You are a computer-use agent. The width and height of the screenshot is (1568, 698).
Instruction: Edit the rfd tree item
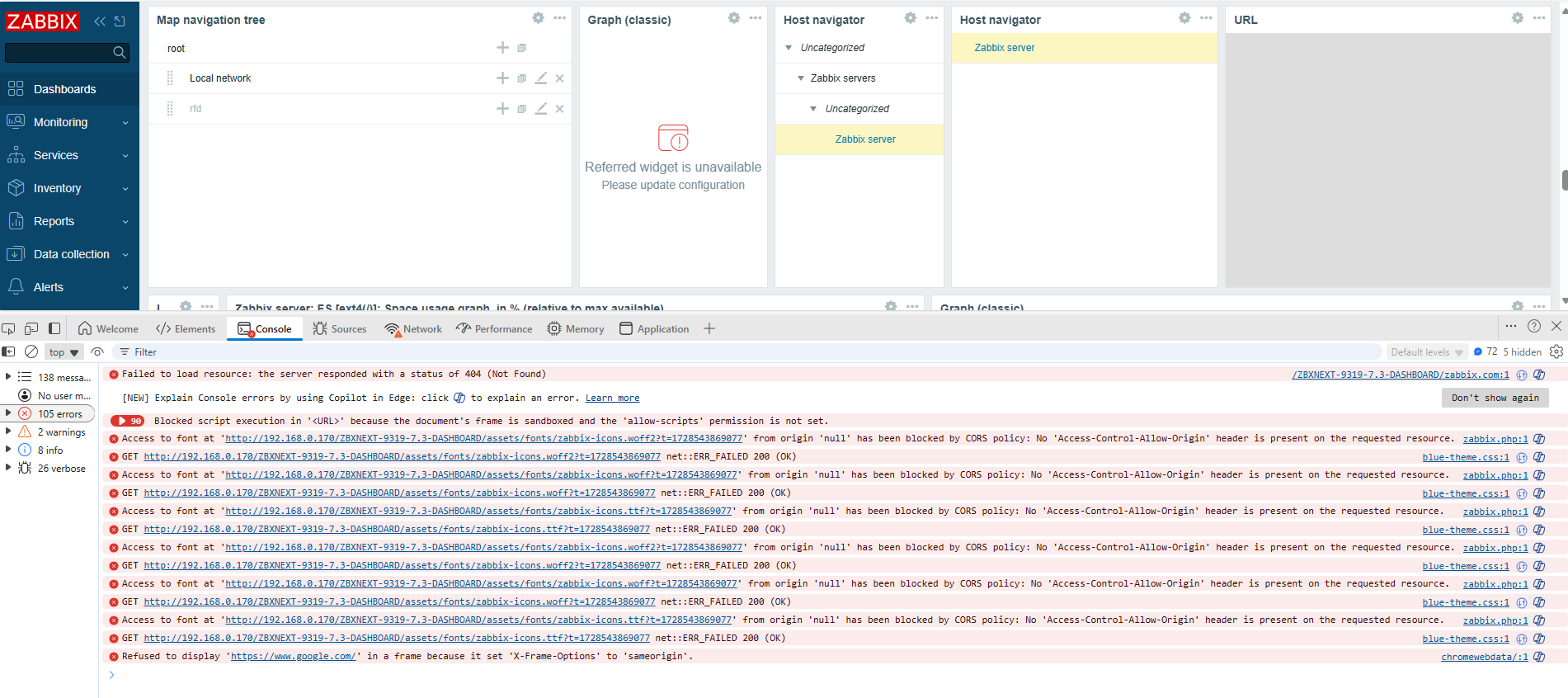click(541, 109)
